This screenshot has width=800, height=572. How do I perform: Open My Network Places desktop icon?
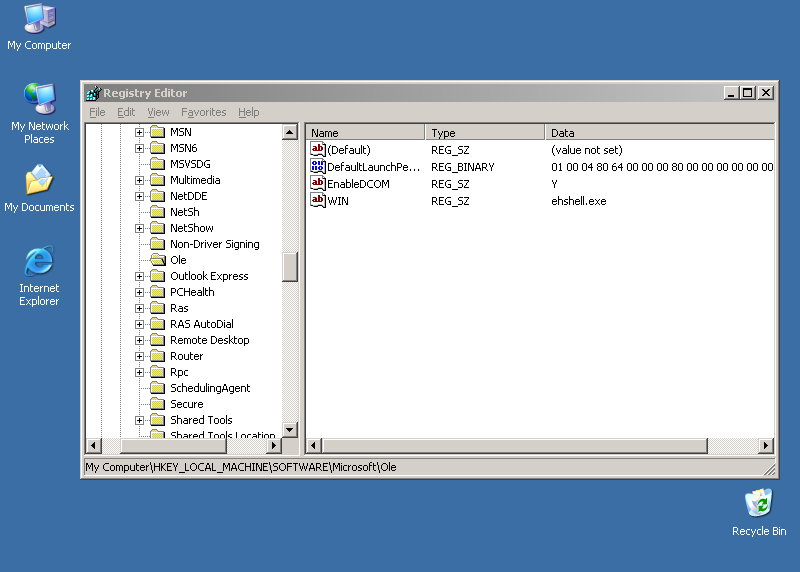[39, 113]
